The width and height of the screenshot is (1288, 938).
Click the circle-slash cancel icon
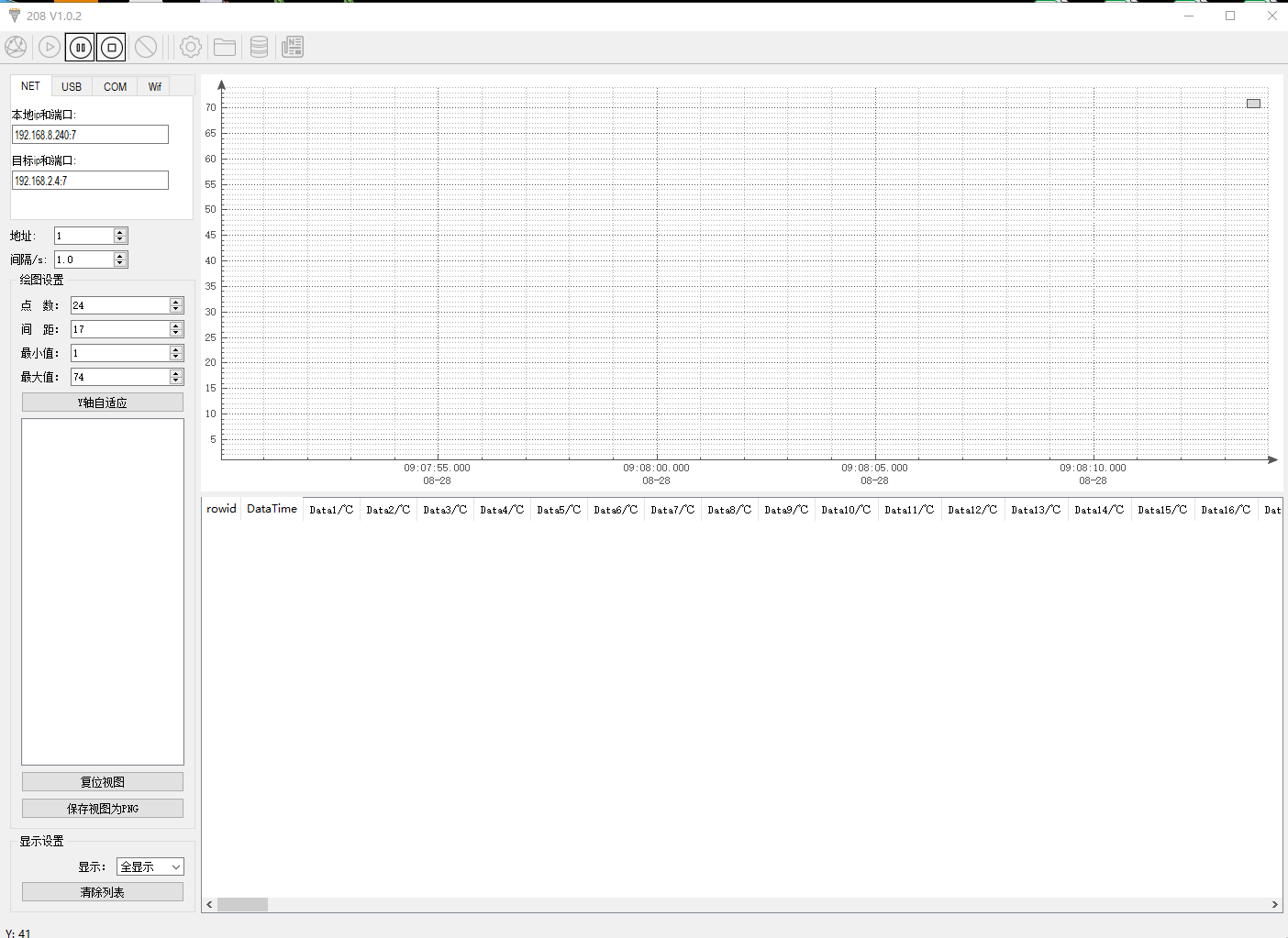pyautogui.click(x=146, y=47)
